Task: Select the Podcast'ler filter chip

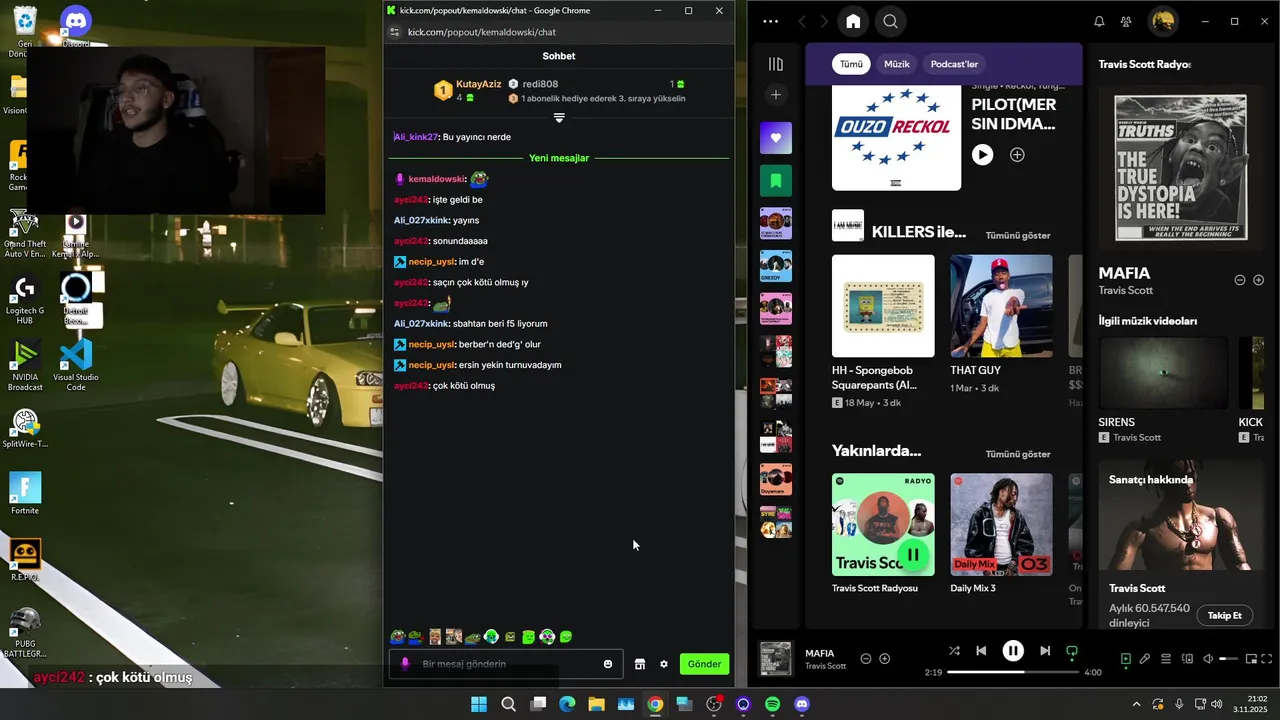Action: click(954, 64)
